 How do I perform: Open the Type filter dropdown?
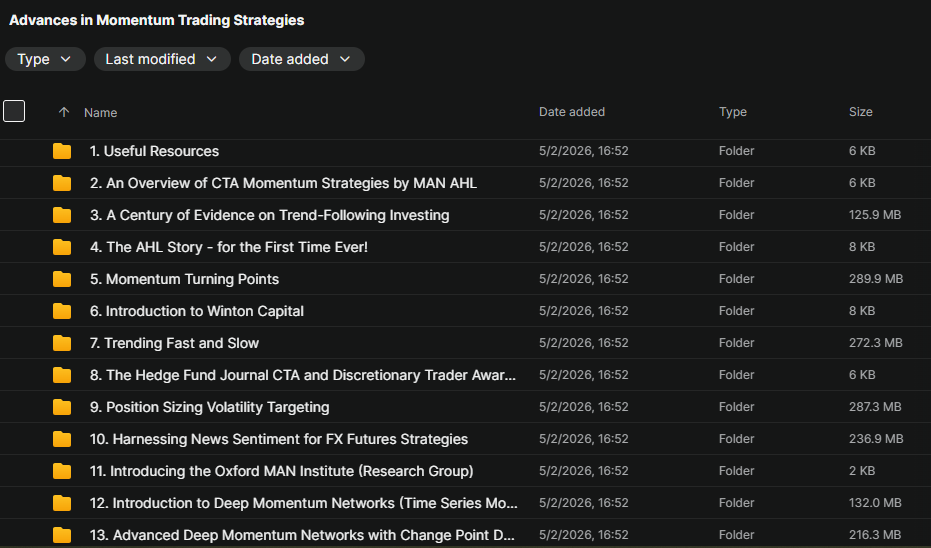[45, 59]
